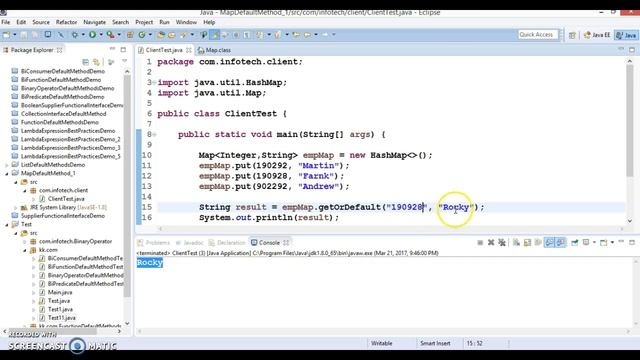Toggle Scroll Lock in Console toolbar
The height and width of the screenshot is (360, 640).
527,242
